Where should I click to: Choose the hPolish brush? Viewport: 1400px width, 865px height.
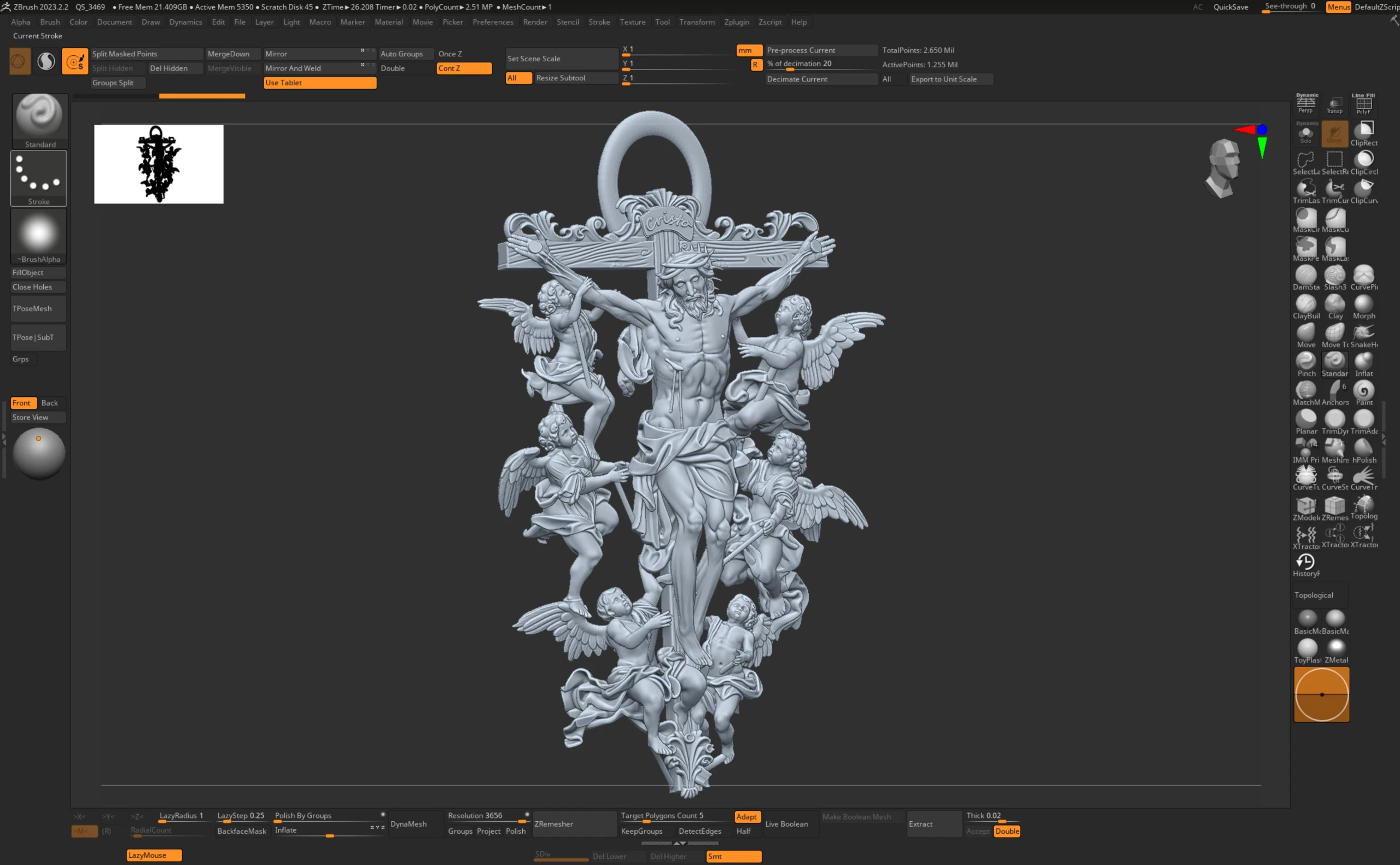pyautogui.click(x=1363, y=451)
